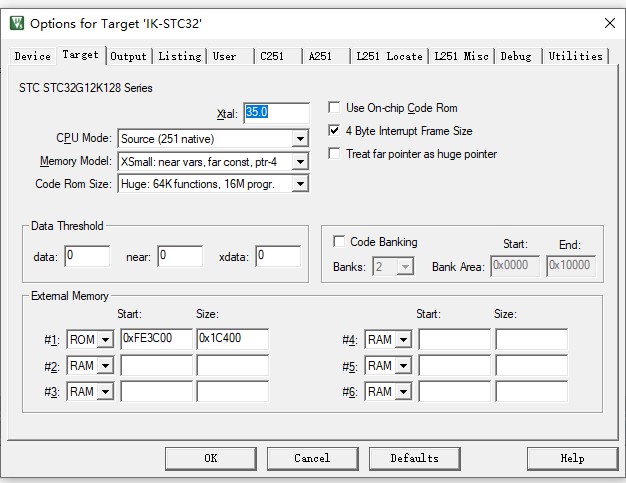Switch to the Device tab

coord(33,56)
